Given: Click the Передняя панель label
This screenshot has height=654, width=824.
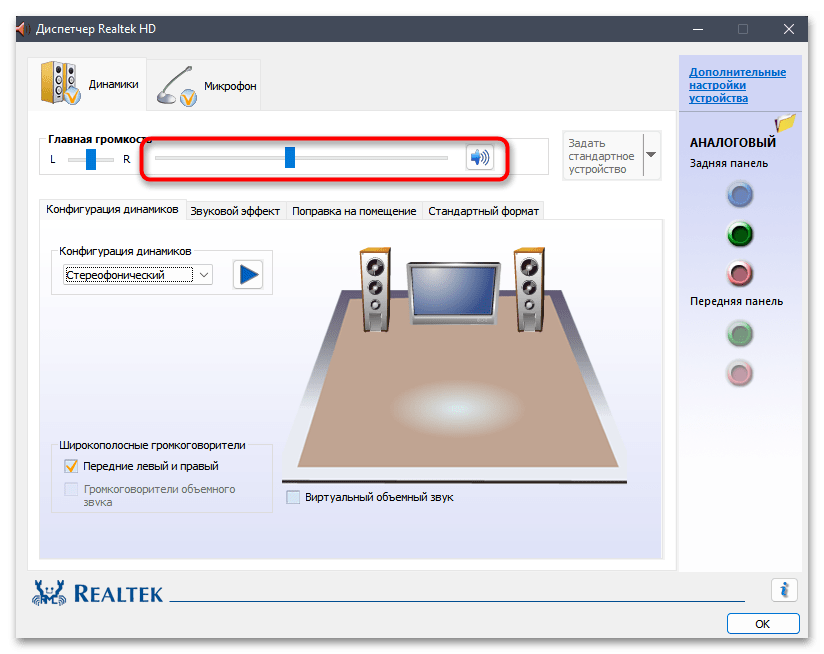Looking at the screenshot, I should pos(736,302).
